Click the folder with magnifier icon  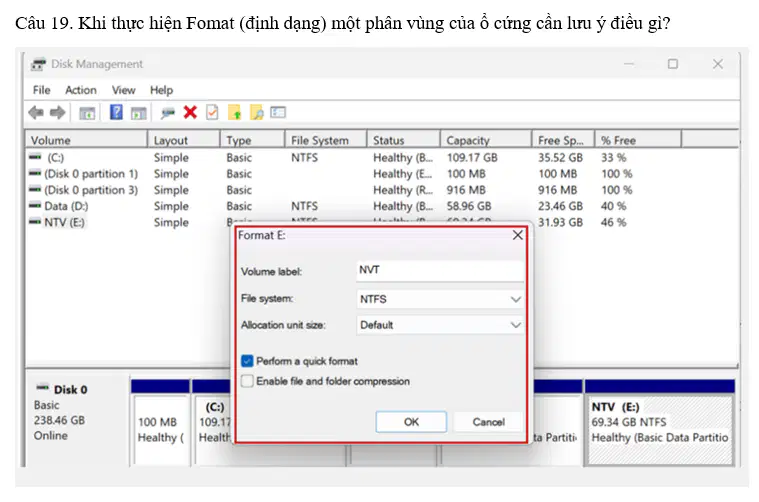pos(257,112)
